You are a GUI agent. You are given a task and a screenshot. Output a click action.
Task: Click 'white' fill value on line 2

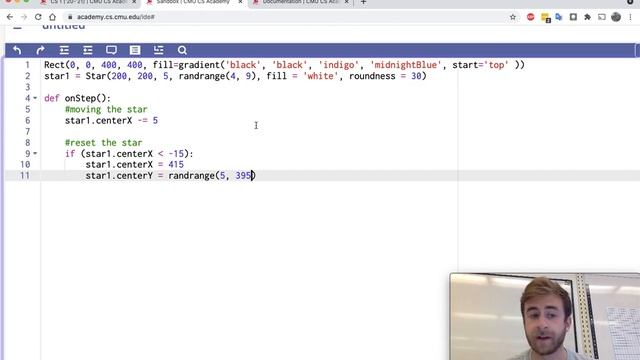(320, 76)
